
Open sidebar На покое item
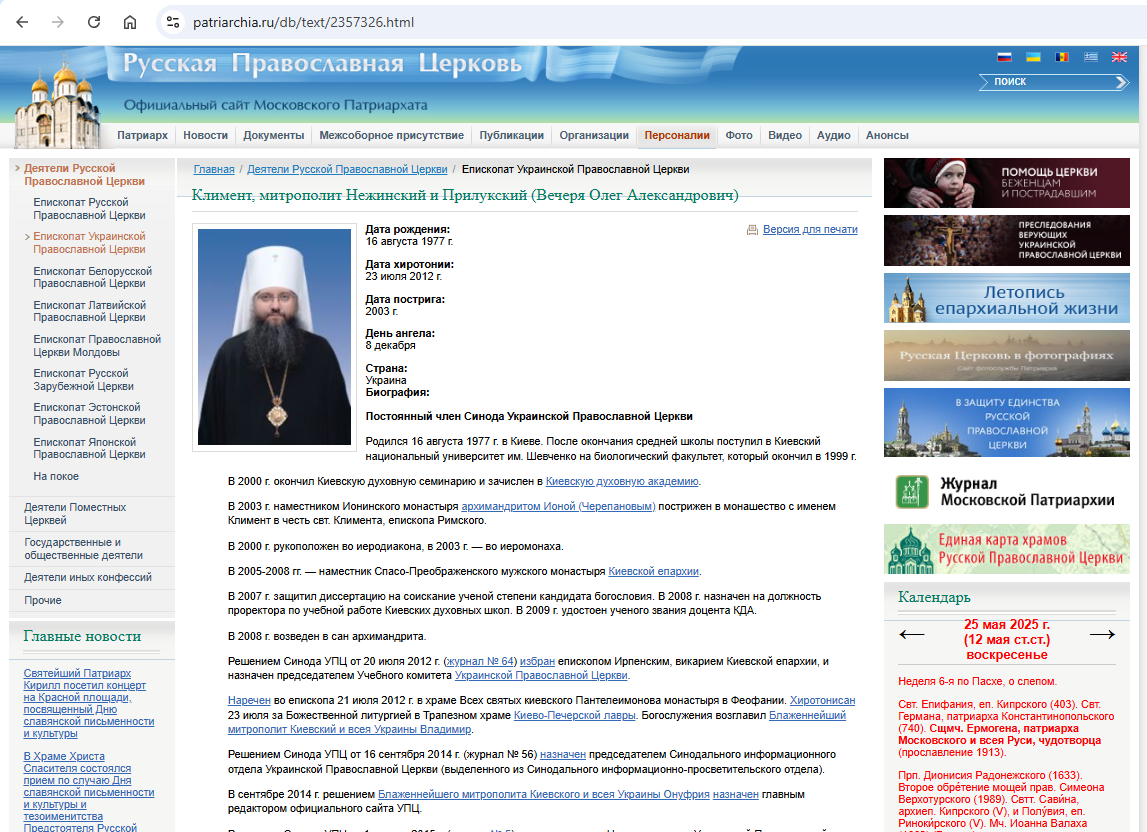pyautogui.click(x=56, y=476)
